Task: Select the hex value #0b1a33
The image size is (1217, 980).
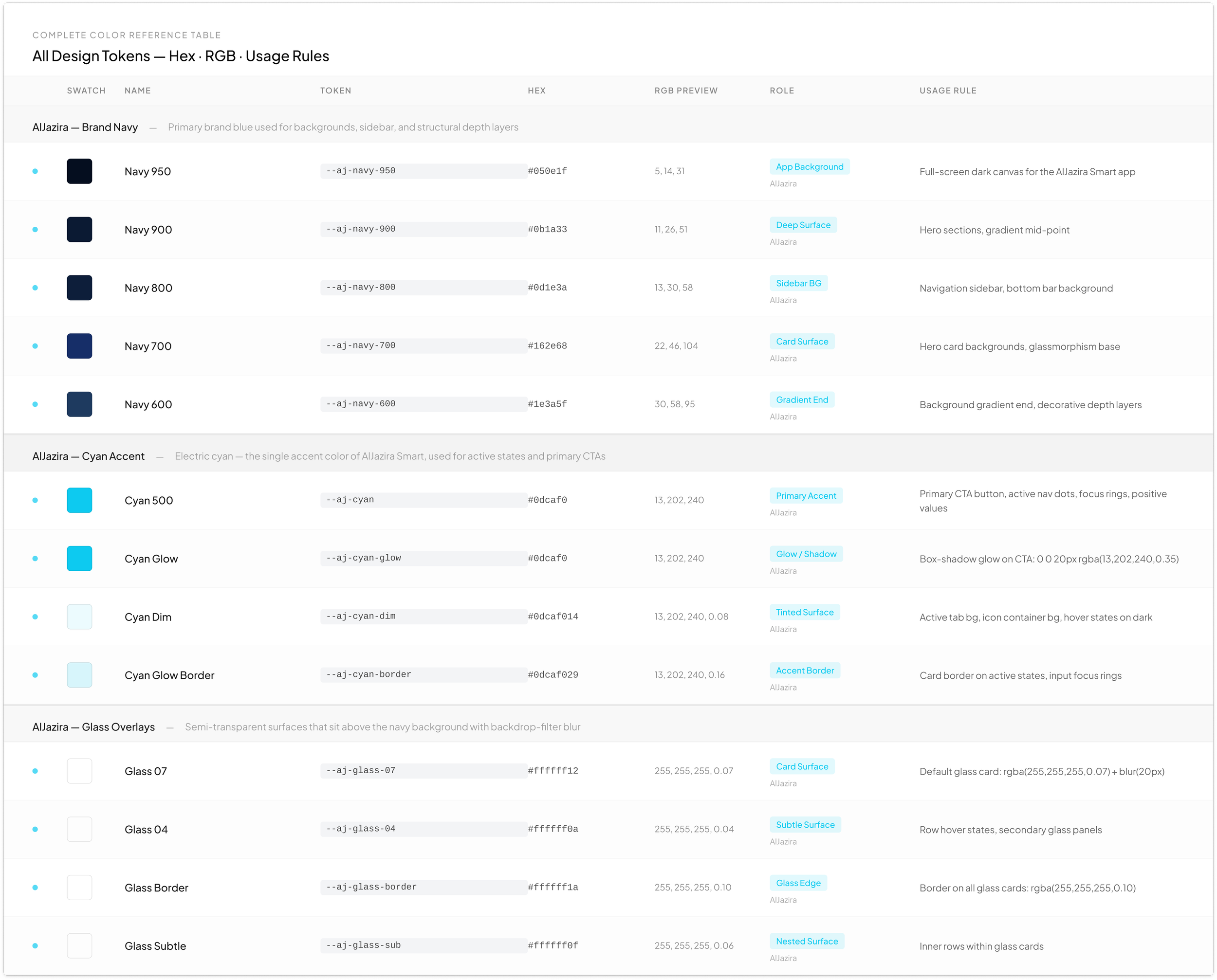Action: (547, 229)
